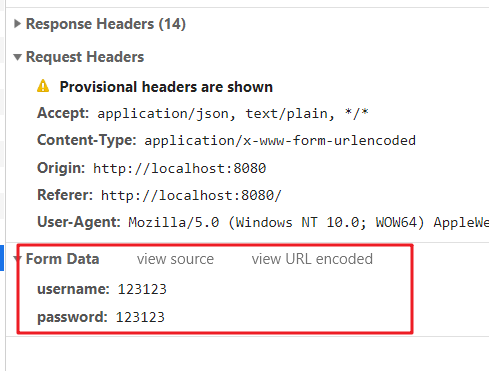Select the Content-Type header value

pos(280,141)
